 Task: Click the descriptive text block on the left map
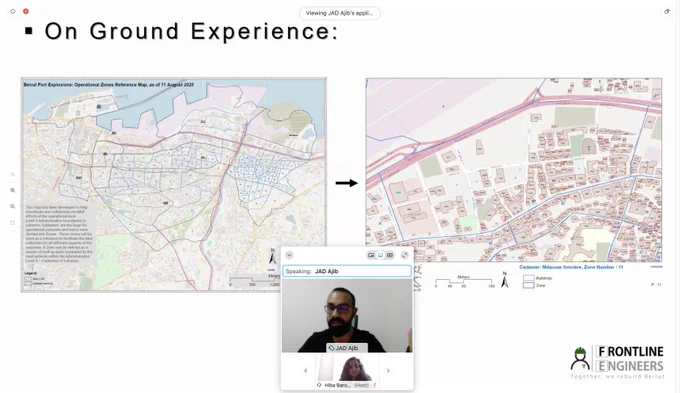(59, 234)
